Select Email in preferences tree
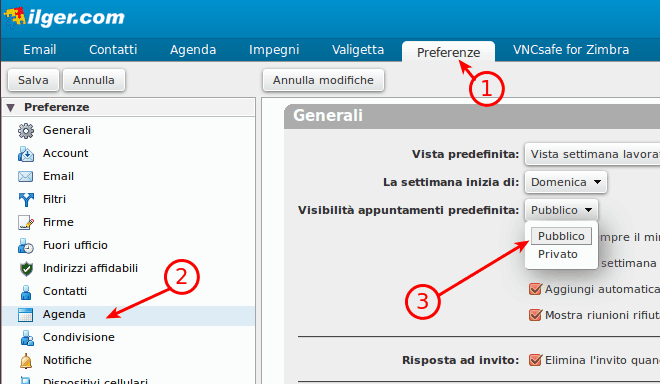This screenshot has width=660, height=384. 128,176
